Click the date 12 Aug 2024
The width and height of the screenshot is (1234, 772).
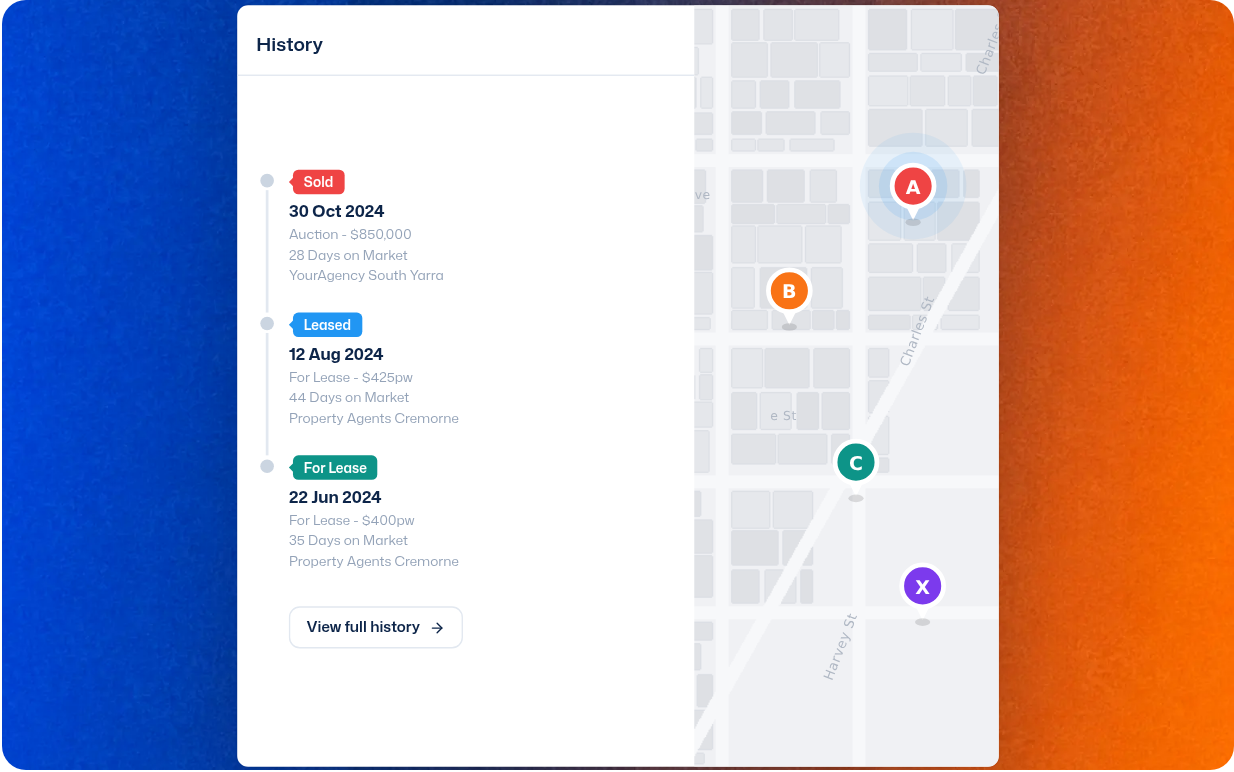pyautogui.click(x=336, y=354)
